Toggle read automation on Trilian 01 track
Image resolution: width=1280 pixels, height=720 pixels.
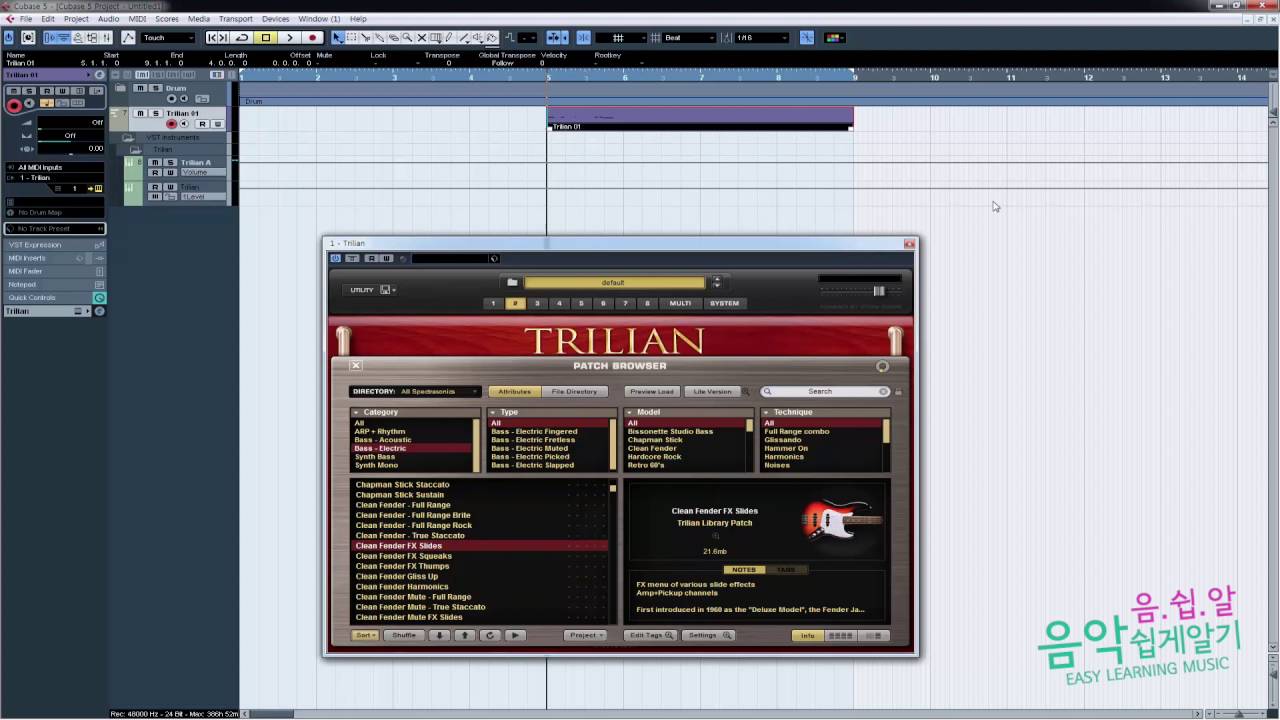tap(201, 124)
